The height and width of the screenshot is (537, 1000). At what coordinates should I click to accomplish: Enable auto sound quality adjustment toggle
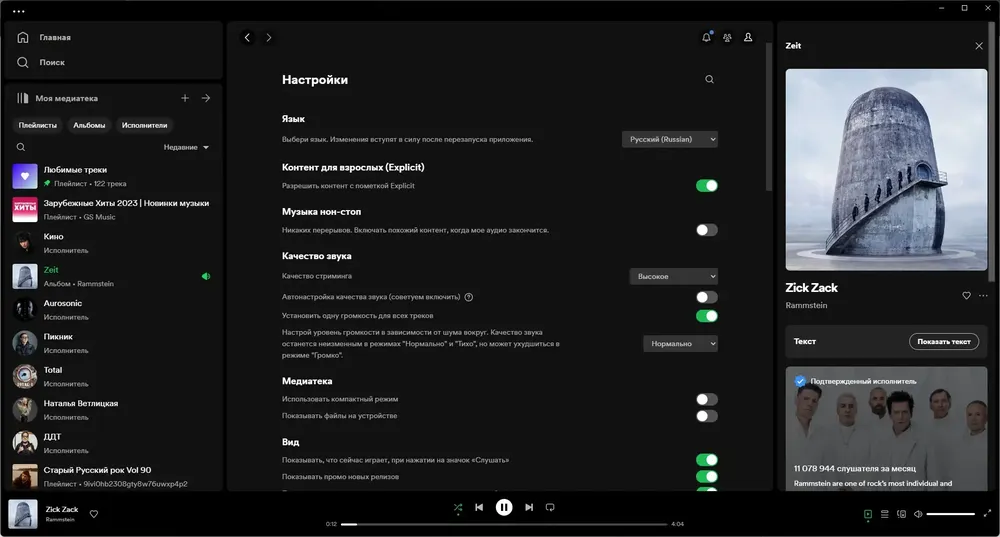pyautogui.click(x=707, y=297)
